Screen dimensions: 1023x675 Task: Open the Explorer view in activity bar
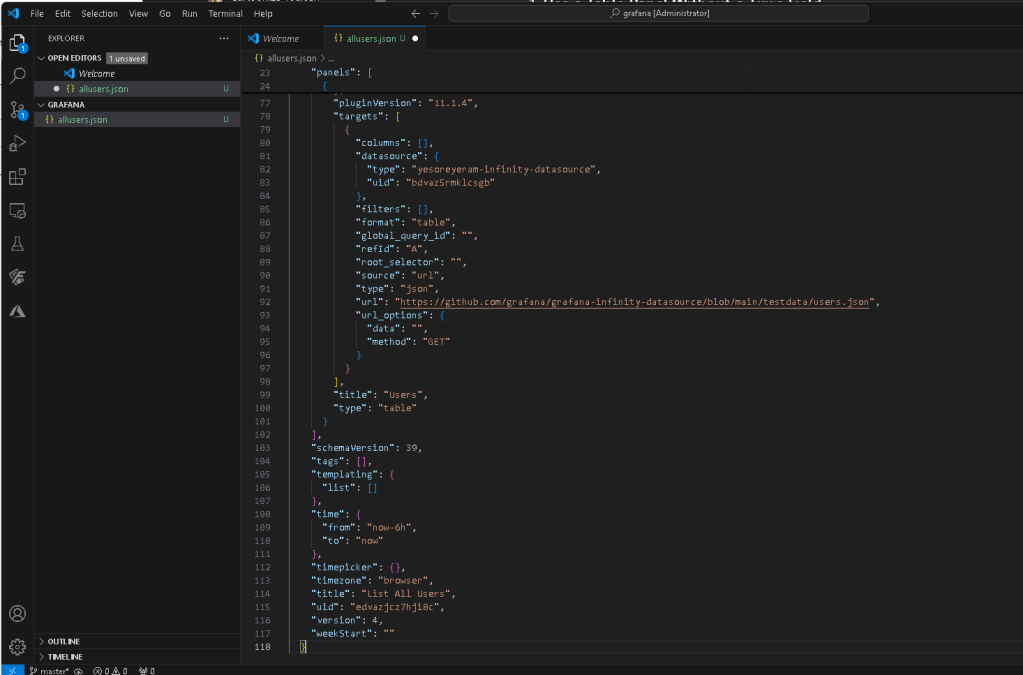tap(18, 43)
